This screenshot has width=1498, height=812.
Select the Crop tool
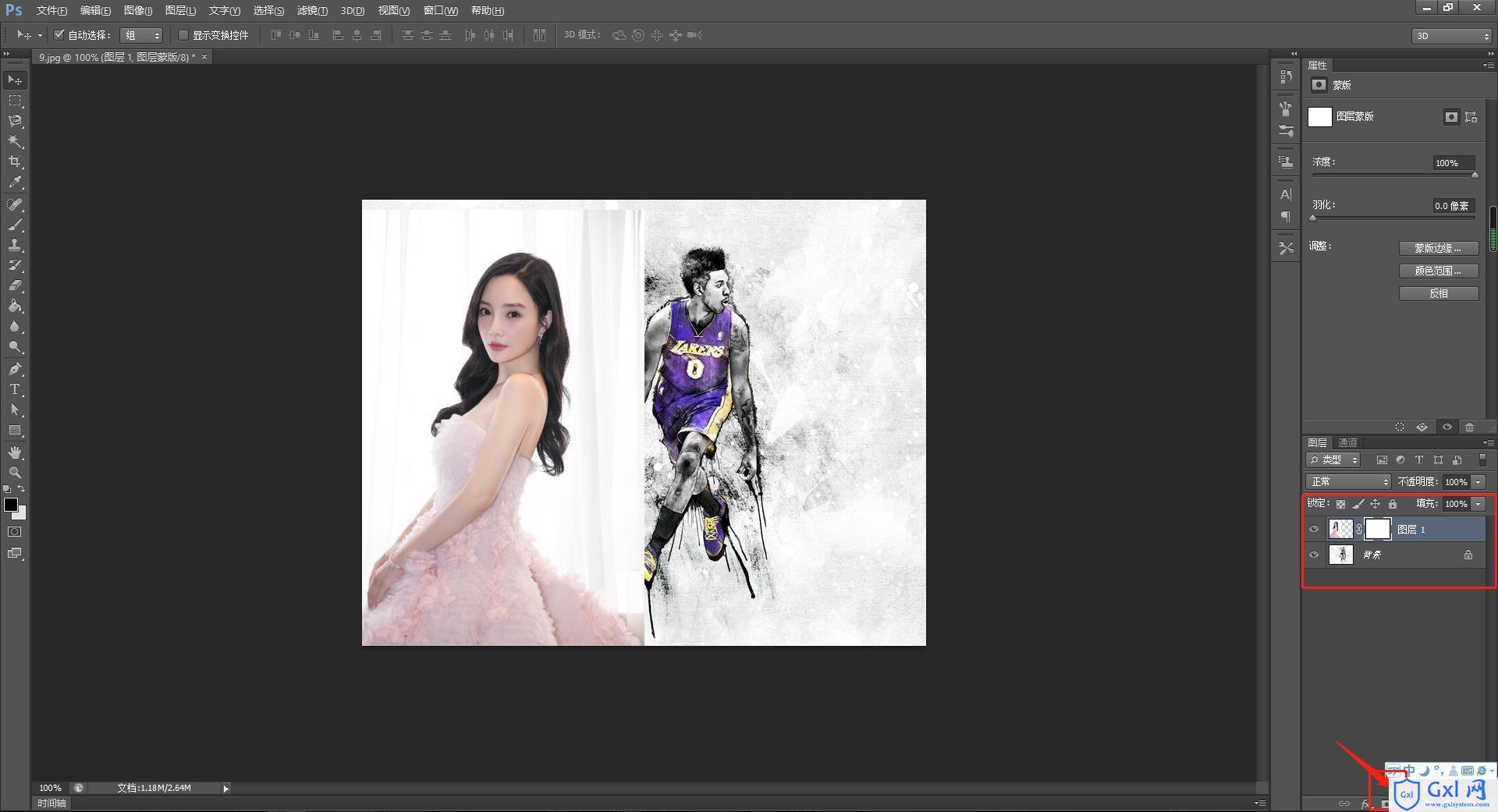pyautogui.click(x=15, y=161)
